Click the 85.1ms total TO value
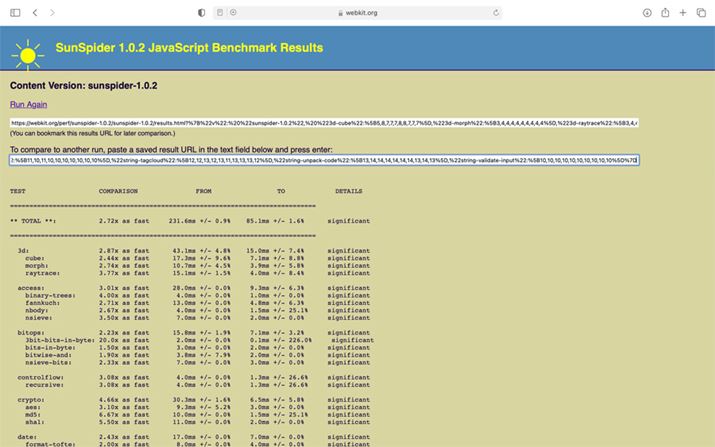The image size is (715, 447). [x=275, y=221]
